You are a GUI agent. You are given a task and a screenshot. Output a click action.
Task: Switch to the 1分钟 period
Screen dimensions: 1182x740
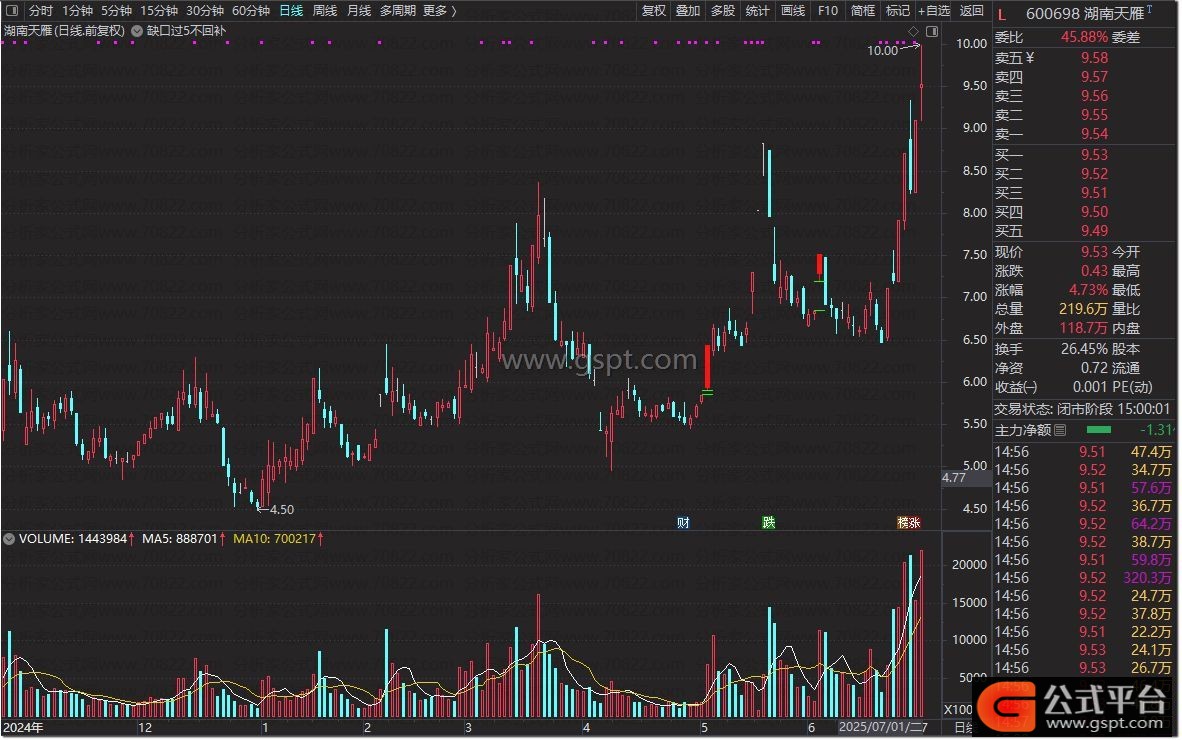coord(78,11)
